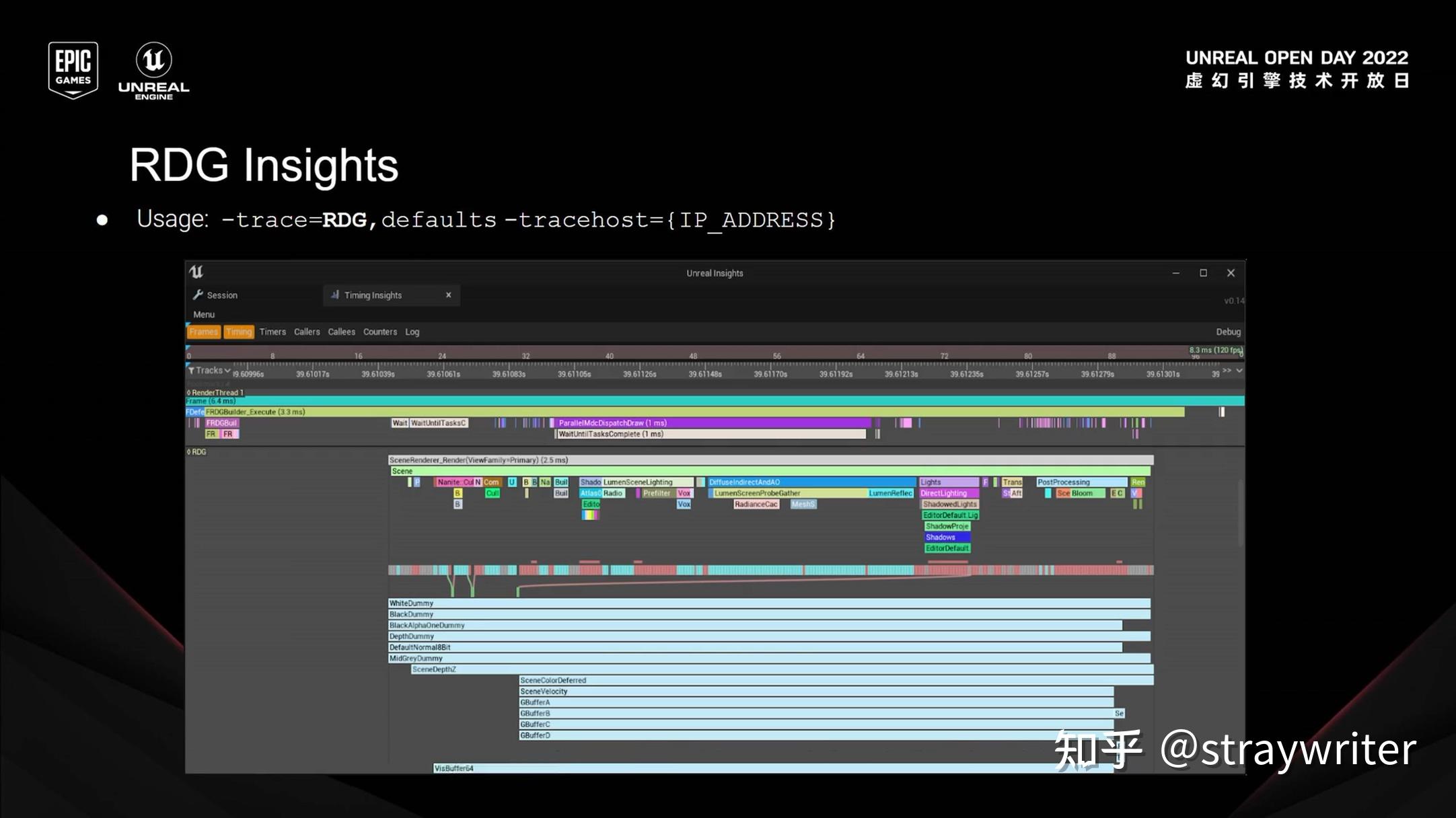Click the Session tab wrench icon
The width and height of the screenshot is (1456, 818).
(198, 295)
